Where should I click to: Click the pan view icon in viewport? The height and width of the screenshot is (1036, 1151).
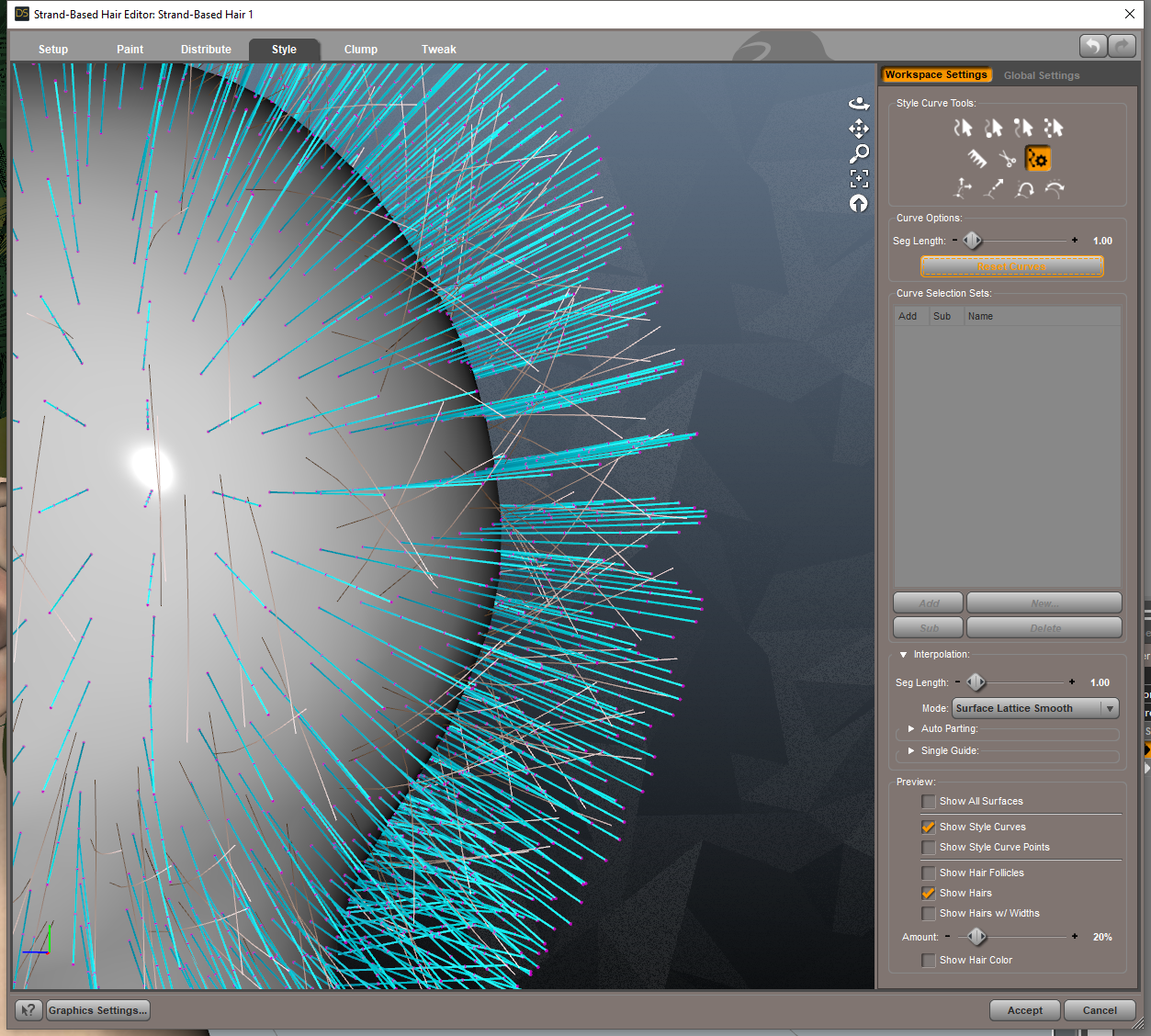[859, 129]
